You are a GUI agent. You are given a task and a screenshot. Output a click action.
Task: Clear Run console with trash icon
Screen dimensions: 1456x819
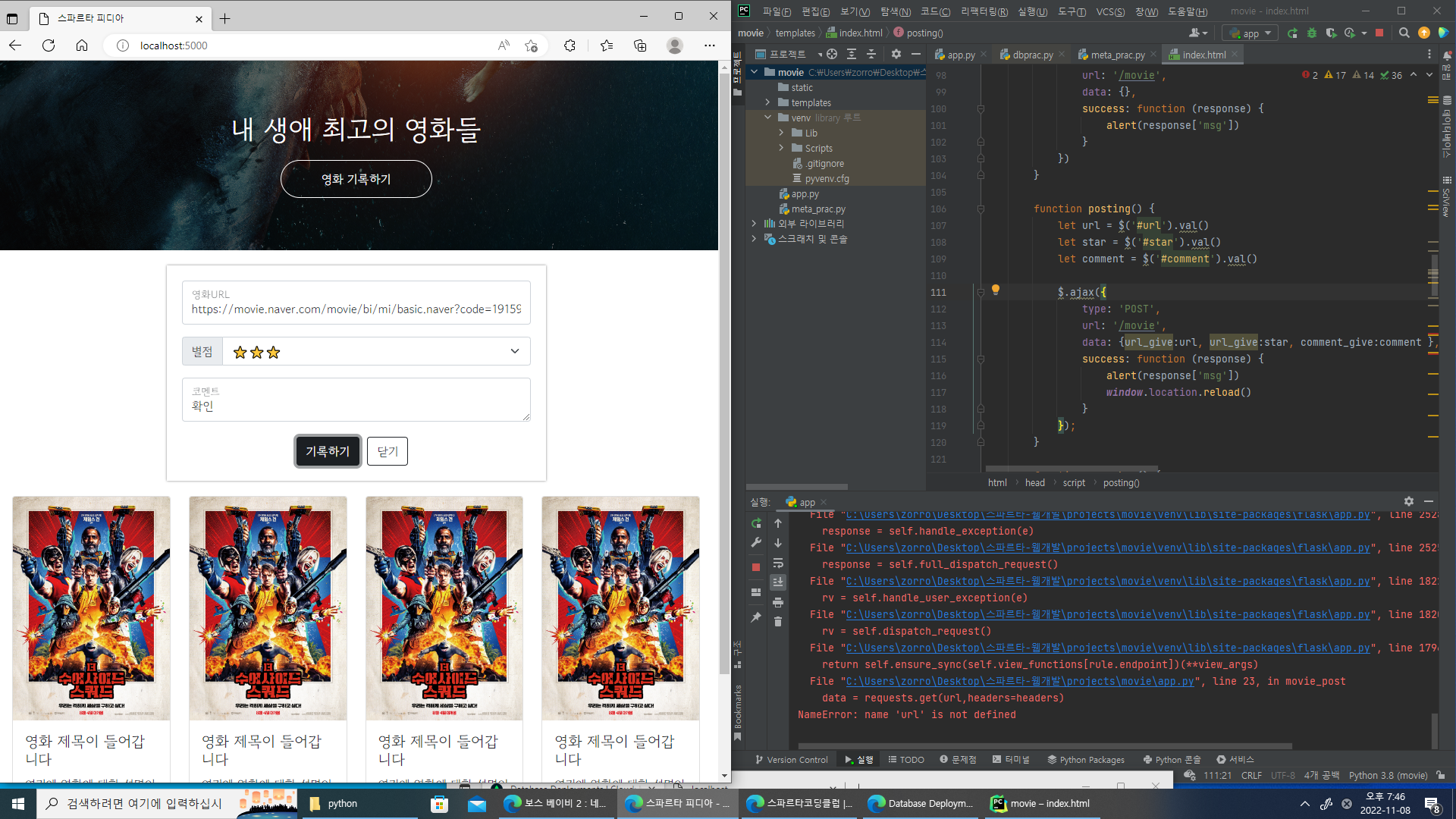pyautogui.click(x=778, y=622)
